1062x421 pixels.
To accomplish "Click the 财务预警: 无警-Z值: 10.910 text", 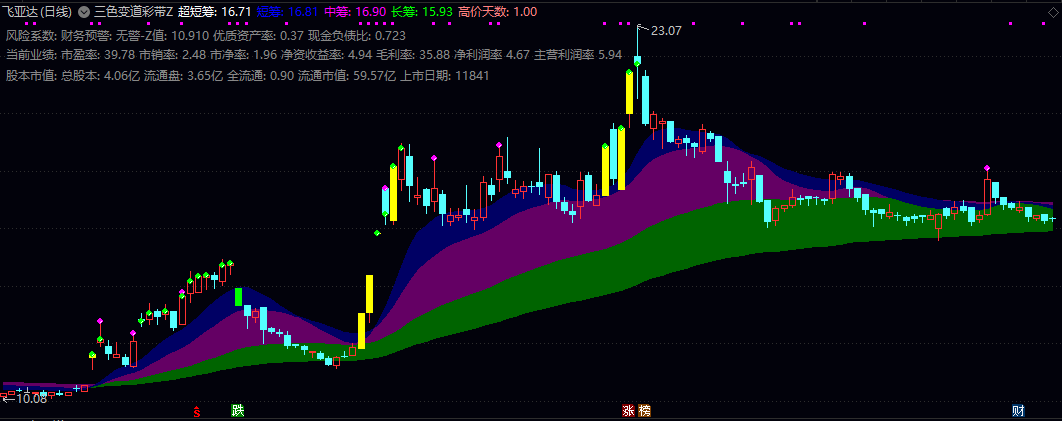I will [x=135, y=35].
